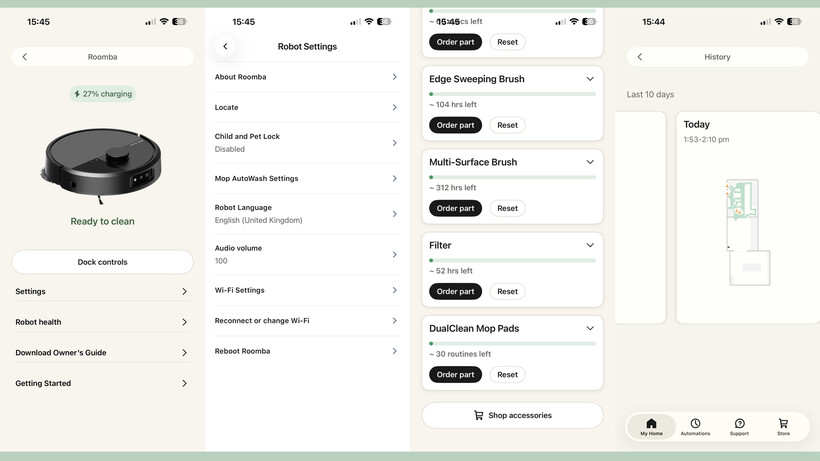Tap DualClean Mop Pads progress bar
This screenshot has height=461, width=820.
(x=512, y=343)
